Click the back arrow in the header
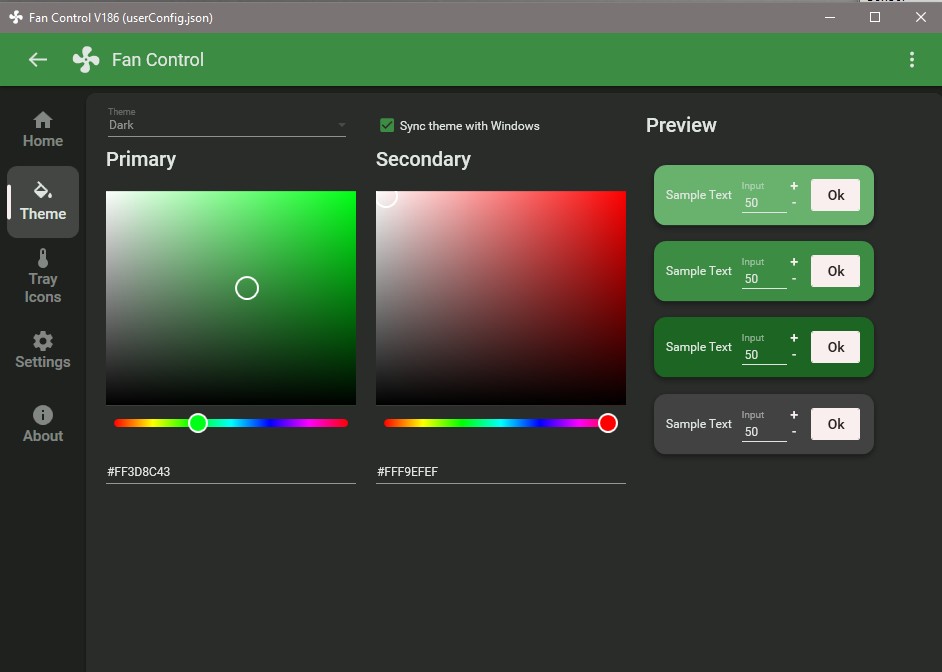 (x=38, y=59)
